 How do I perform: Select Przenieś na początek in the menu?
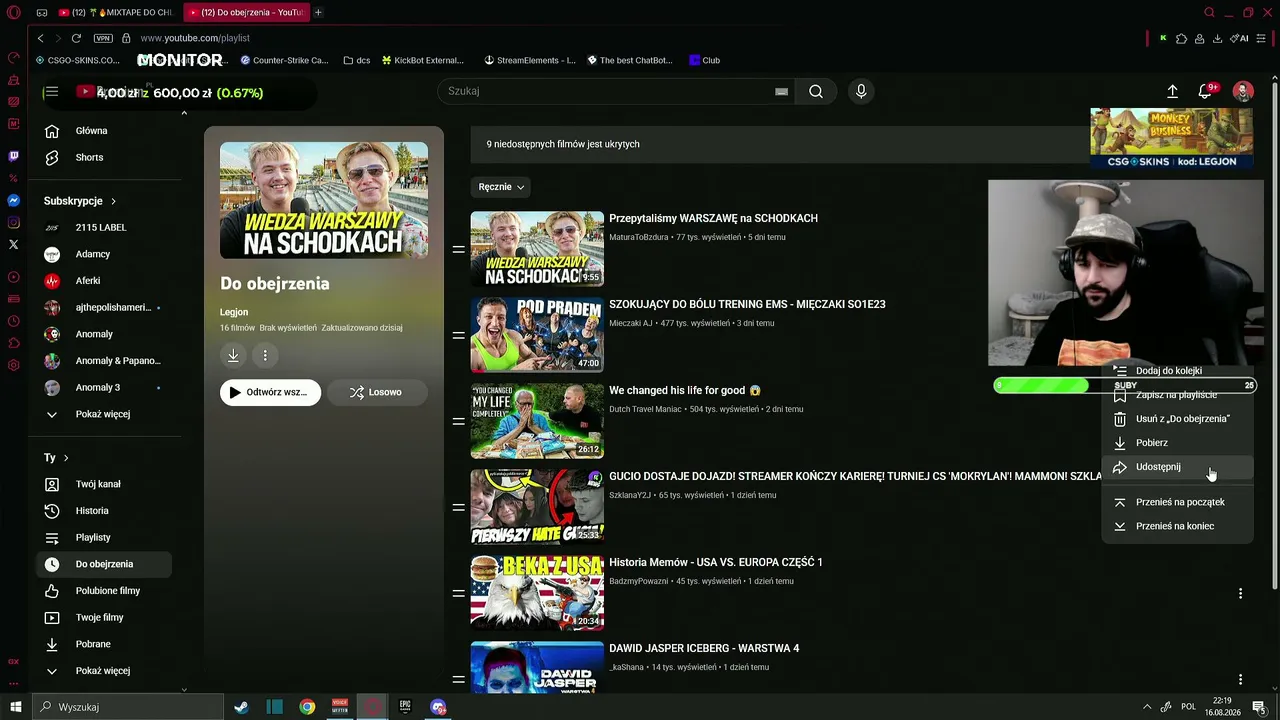1177,502
